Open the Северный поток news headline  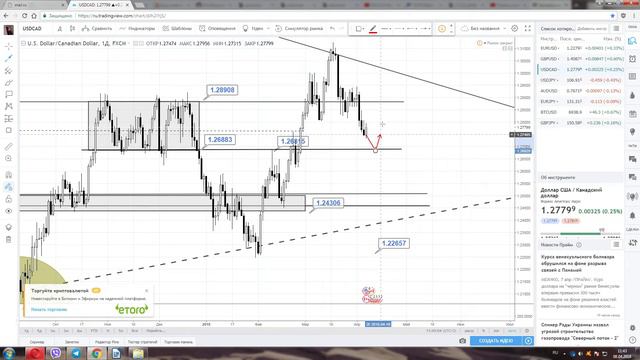[580, 331]
